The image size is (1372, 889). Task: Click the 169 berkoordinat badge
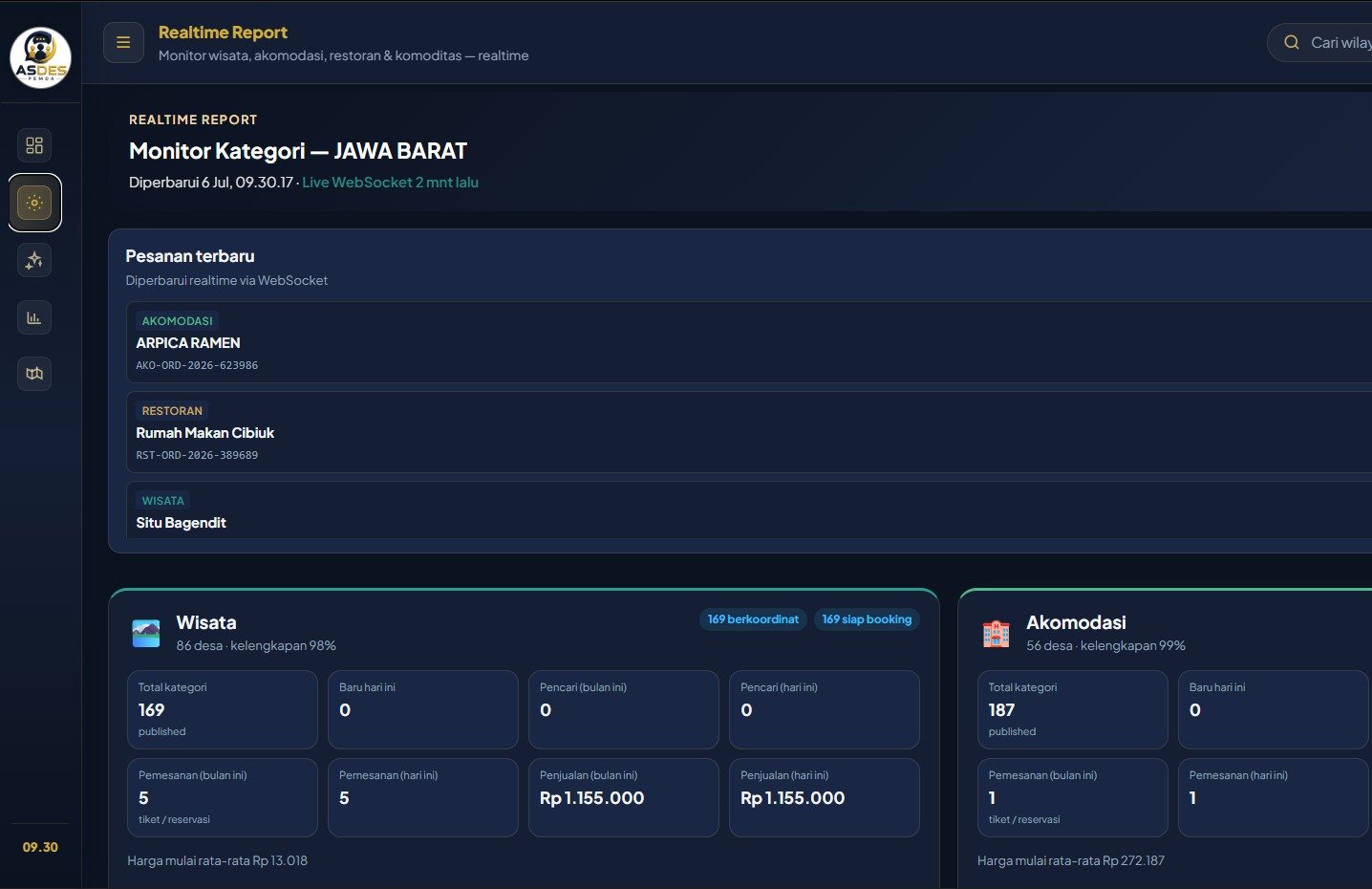[x=753, y=619]
